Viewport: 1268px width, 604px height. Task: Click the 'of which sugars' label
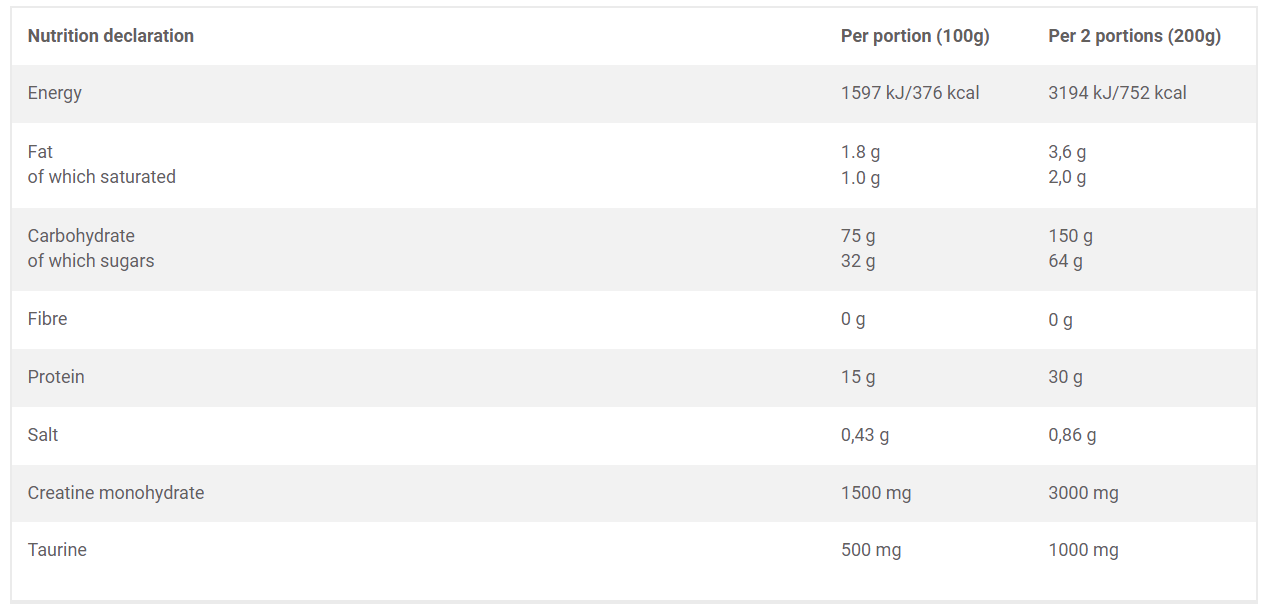pyautogui.click(x=91, y=261)
